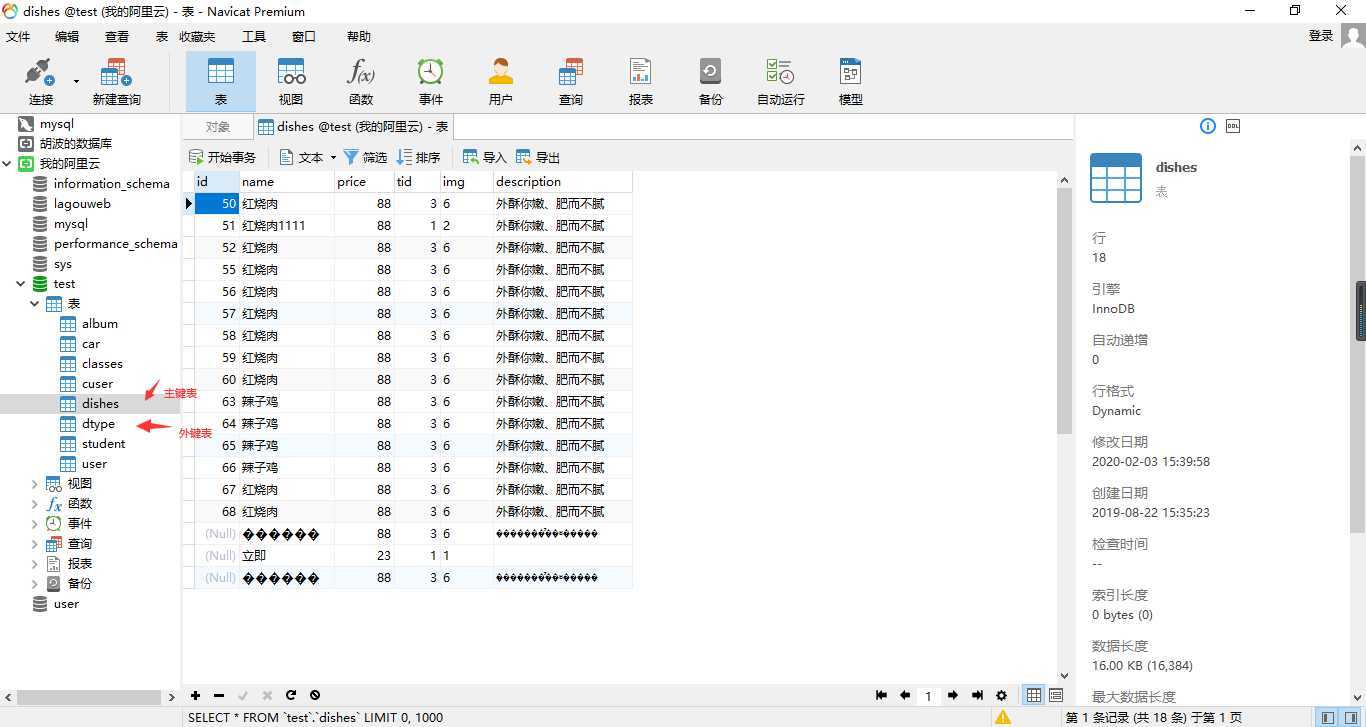Expand the 视图 tree node
The image size is (1366, 727).
(35, 484)
